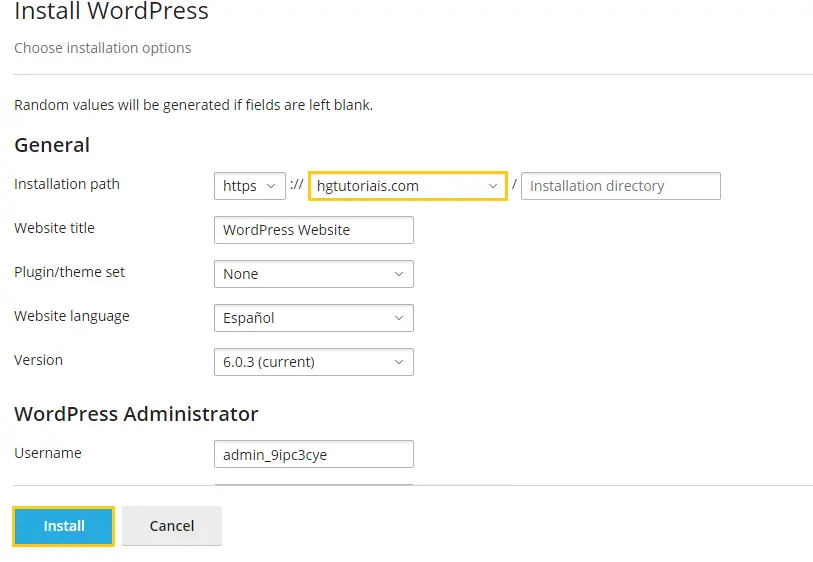Click the blue Install button
Screen dimensions: 813x562
pos(63,526)
